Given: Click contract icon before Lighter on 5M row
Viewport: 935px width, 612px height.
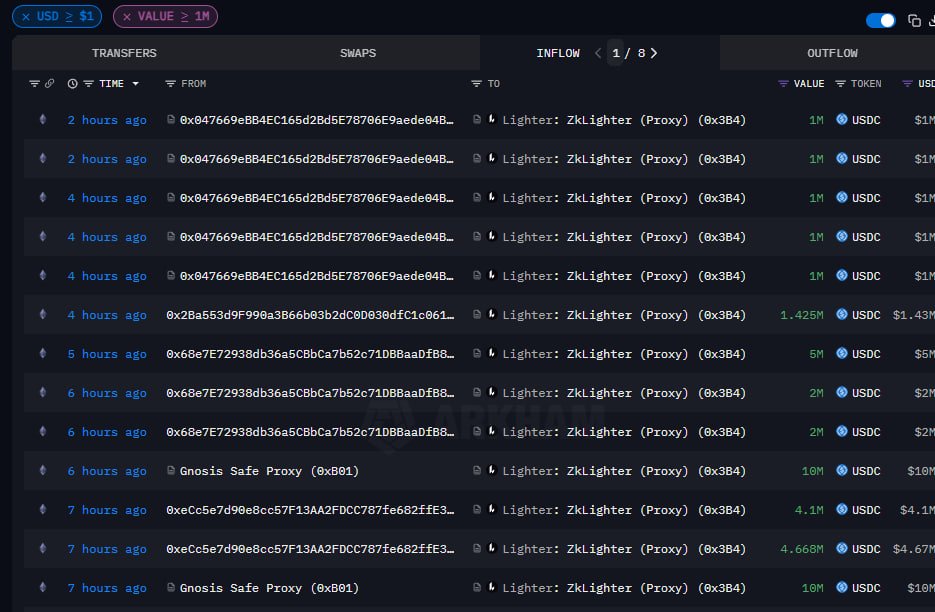Looking at the screenshot, I should [476, 353].
